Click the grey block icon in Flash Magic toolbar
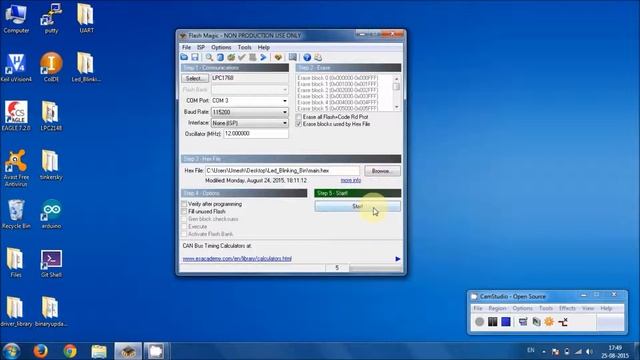Image resolution: width=640 pixels, height=360 pixels. 253,58
